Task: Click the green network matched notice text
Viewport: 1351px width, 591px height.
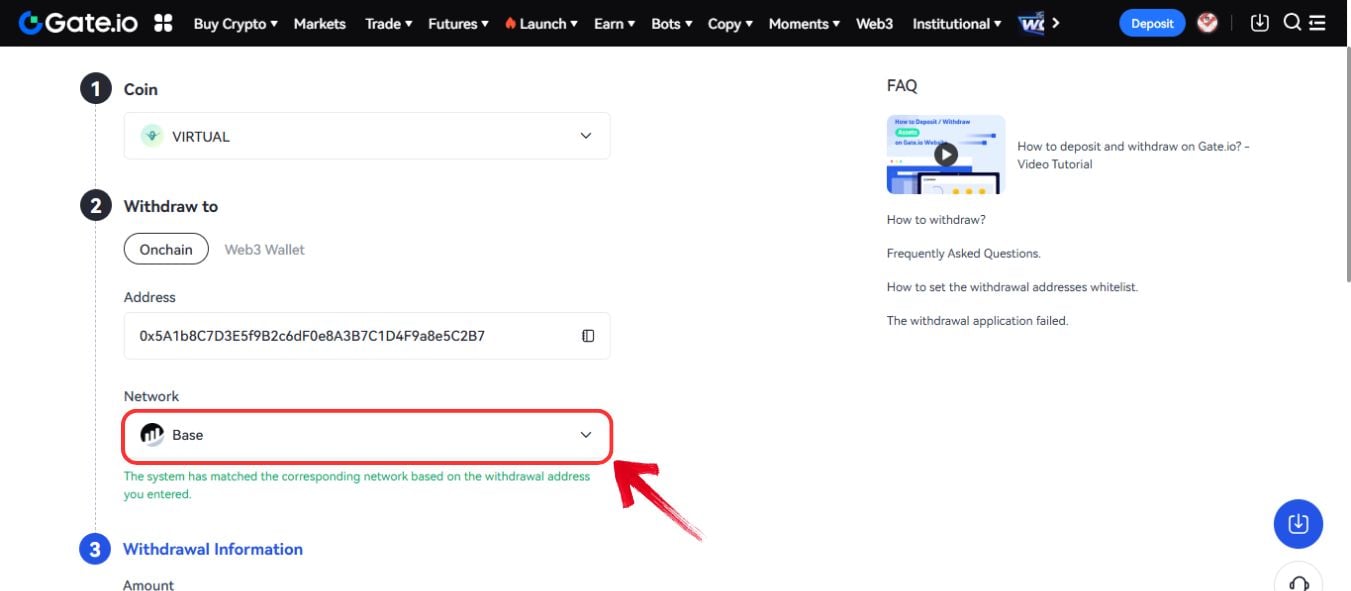Action: click(x=357, y=485)
